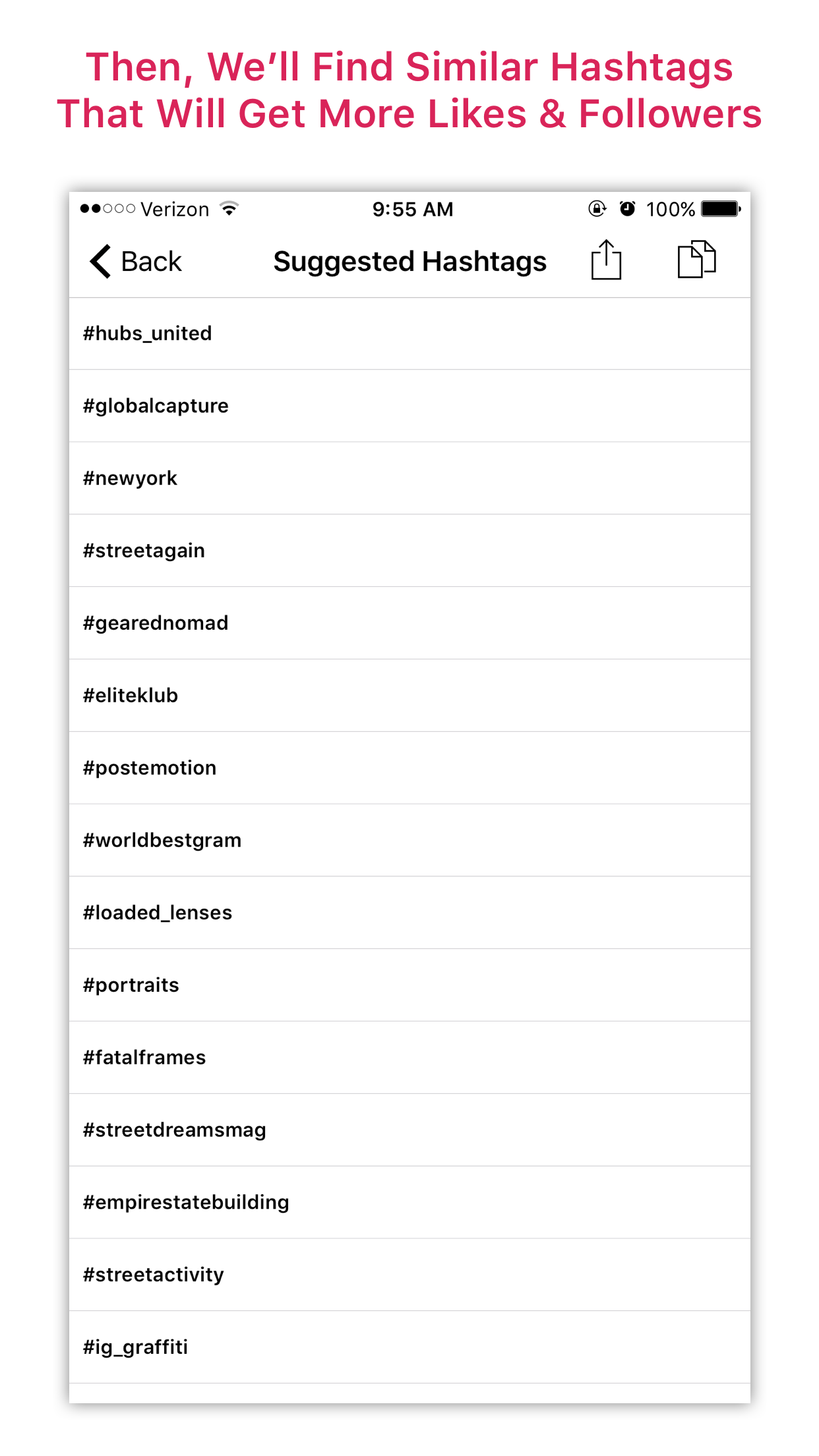Tap the back chevron arrow
Viewport: 819px width, 1456px height.
99,261
